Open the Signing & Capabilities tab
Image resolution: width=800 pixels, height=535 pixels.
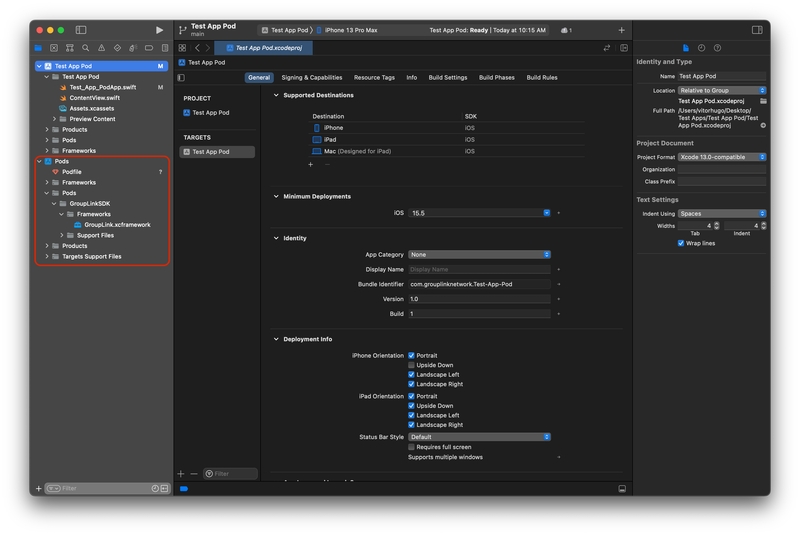coord(311,77)
